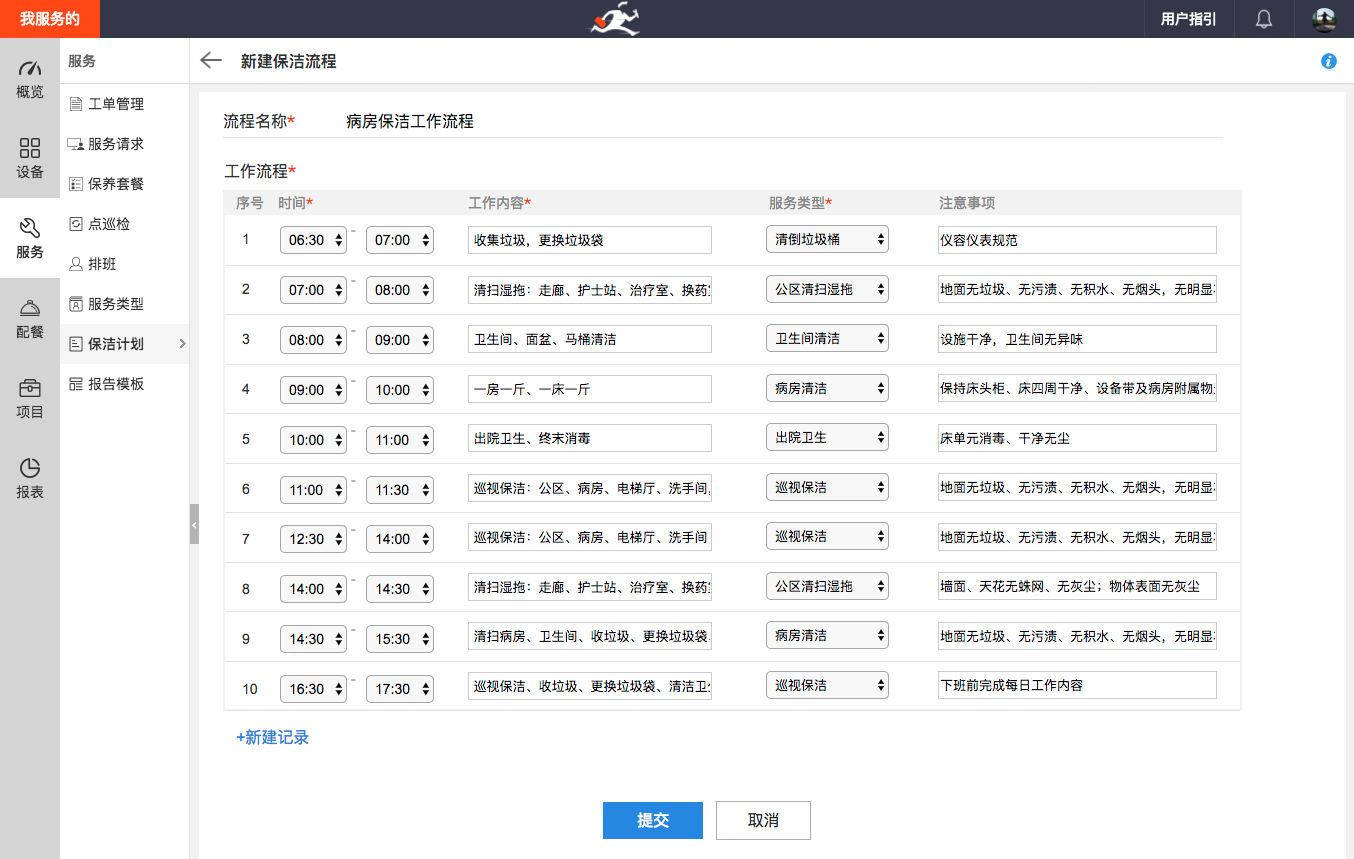Edit row 4 note 保持床头柜

1077,389
